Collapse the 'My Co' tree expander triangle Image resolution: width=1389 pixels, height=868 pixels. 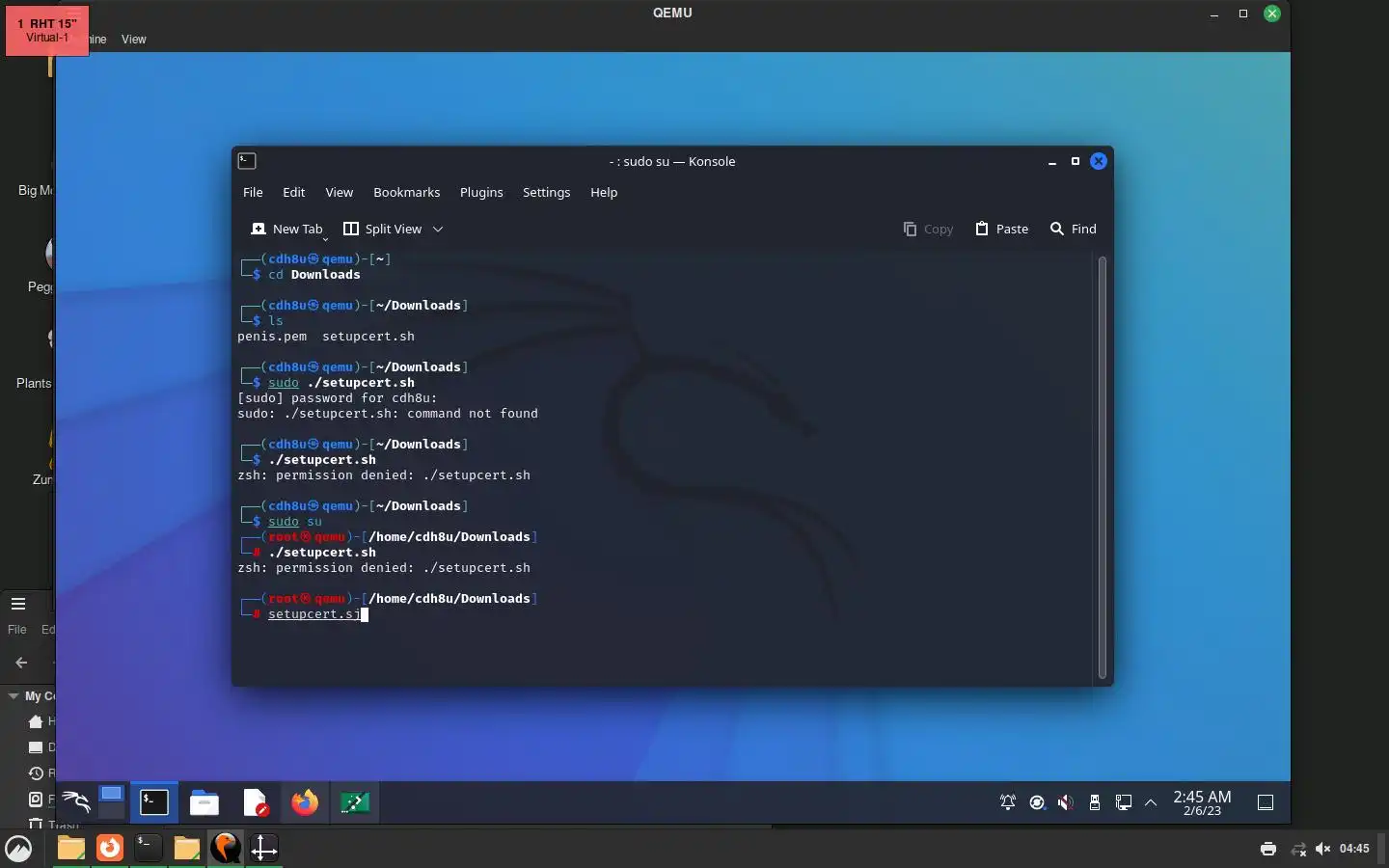pos(14,695)
